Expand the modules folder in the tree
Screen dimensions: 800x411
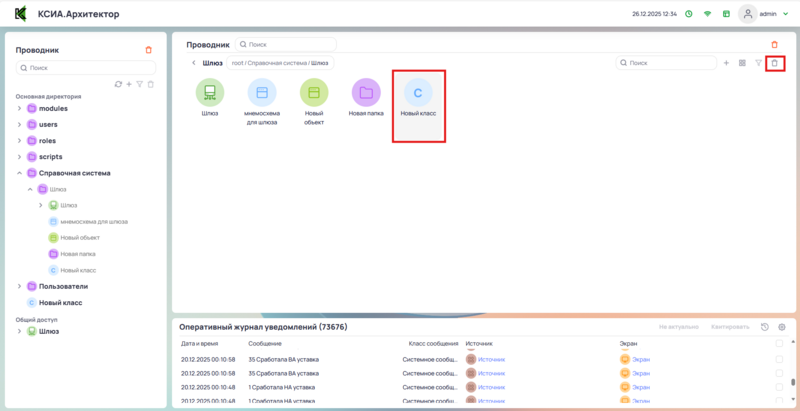pos(19,108)
